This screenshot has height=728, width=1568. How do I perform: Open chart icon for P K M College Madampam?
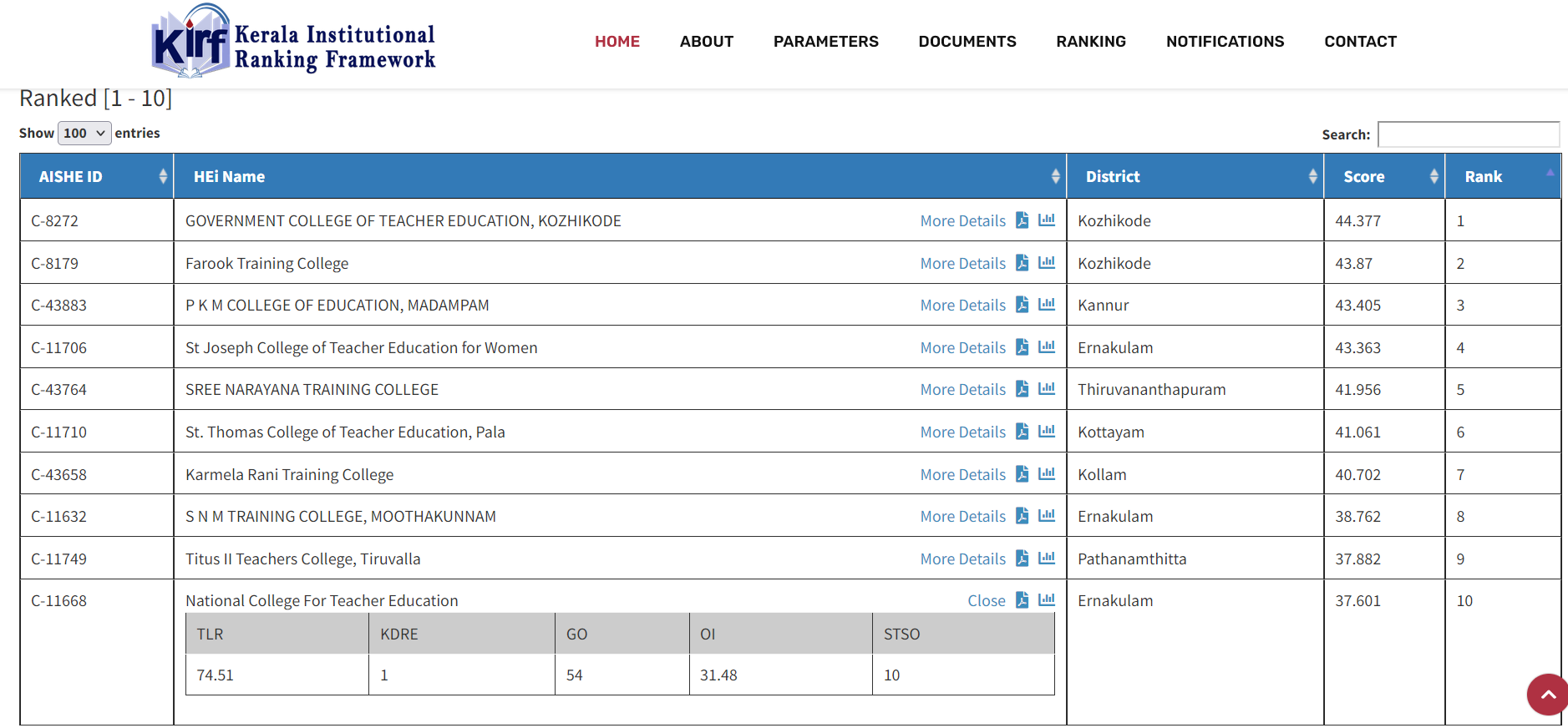[1047, 304]
